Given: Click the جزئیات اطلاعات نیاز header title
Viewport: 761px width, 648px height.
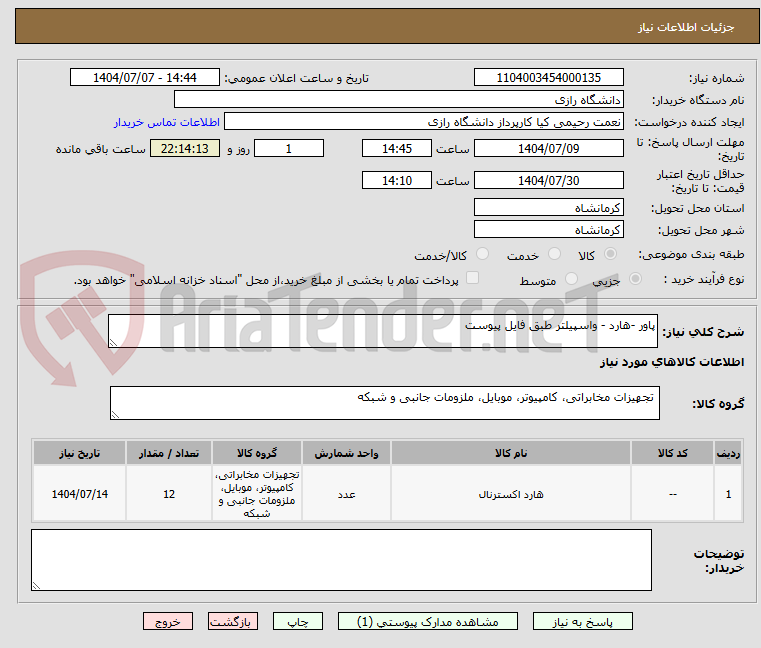Looking at the screenshot, I should point(686,27).
